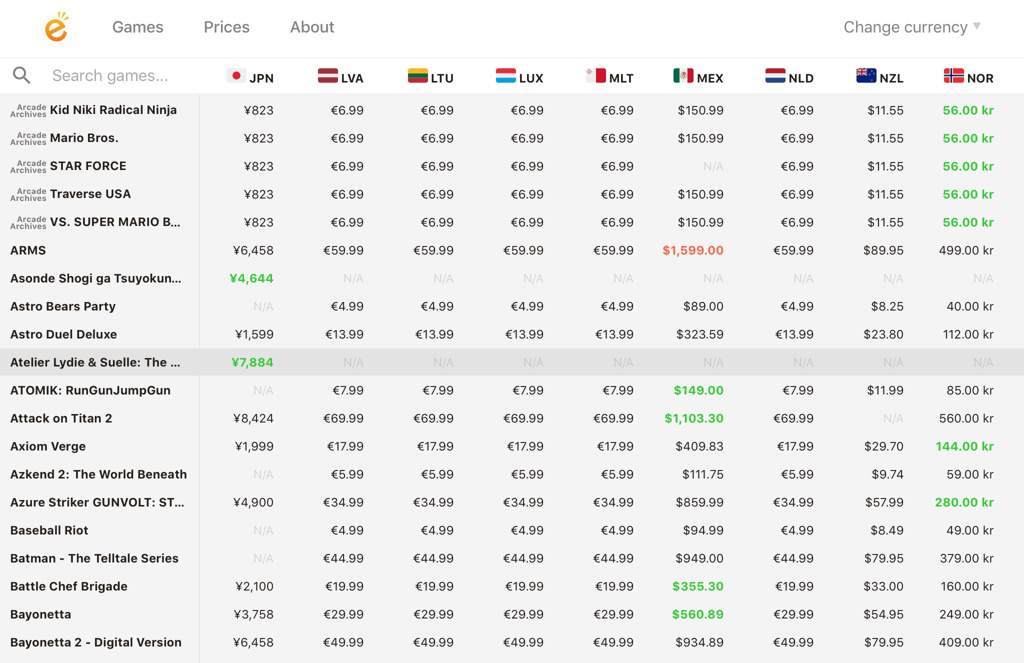Select the Latvia flag column header
Image resolution: width=1024 pixels, height=663 pixels.
340,77
